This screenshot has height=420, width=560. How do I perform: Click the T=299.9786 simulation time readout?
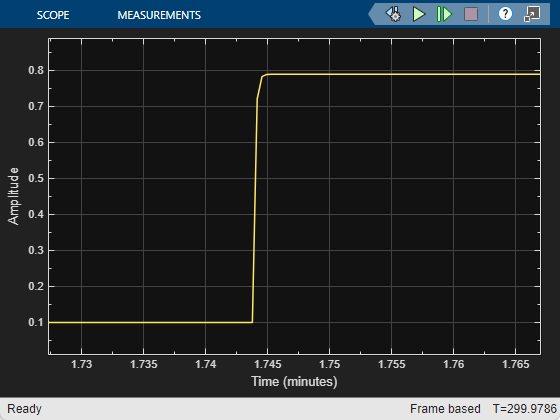tap(524, 409)
